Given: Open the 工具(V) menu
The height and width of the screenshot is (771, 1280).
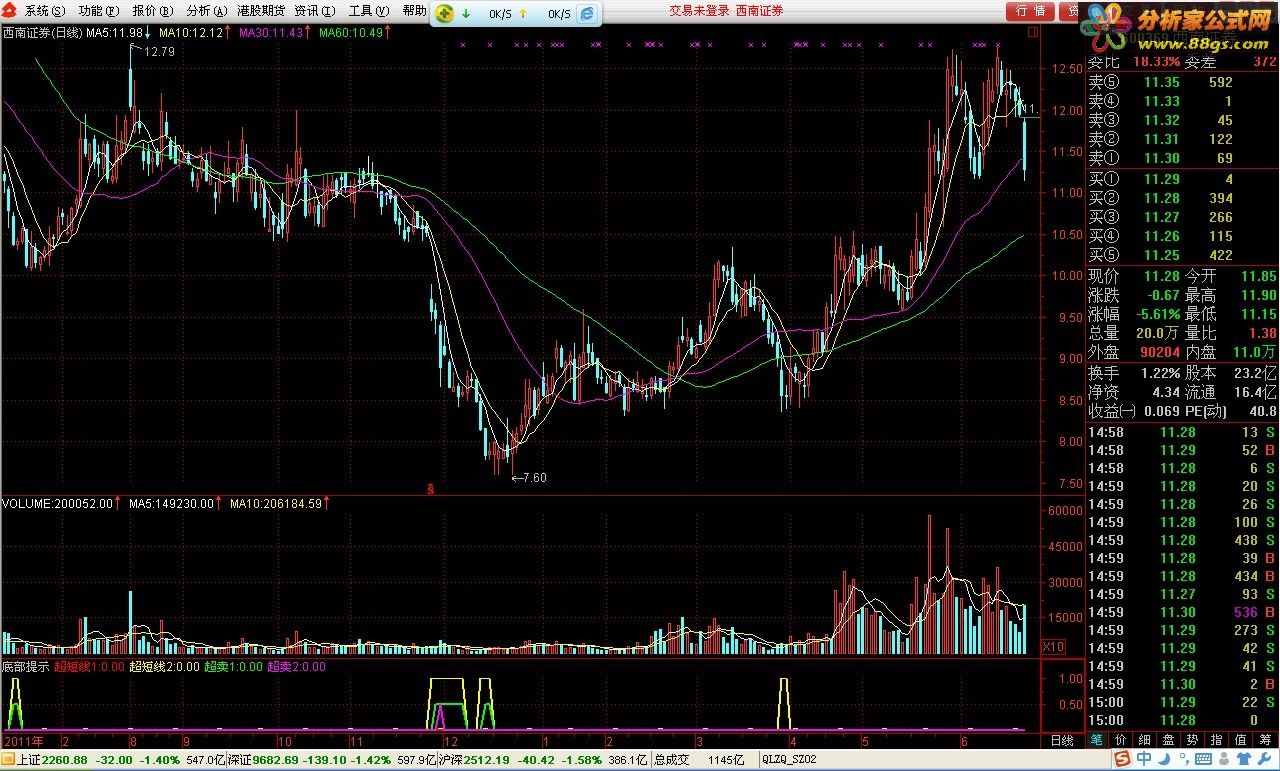Looking at the screenshot, I should tap(368, 11).
